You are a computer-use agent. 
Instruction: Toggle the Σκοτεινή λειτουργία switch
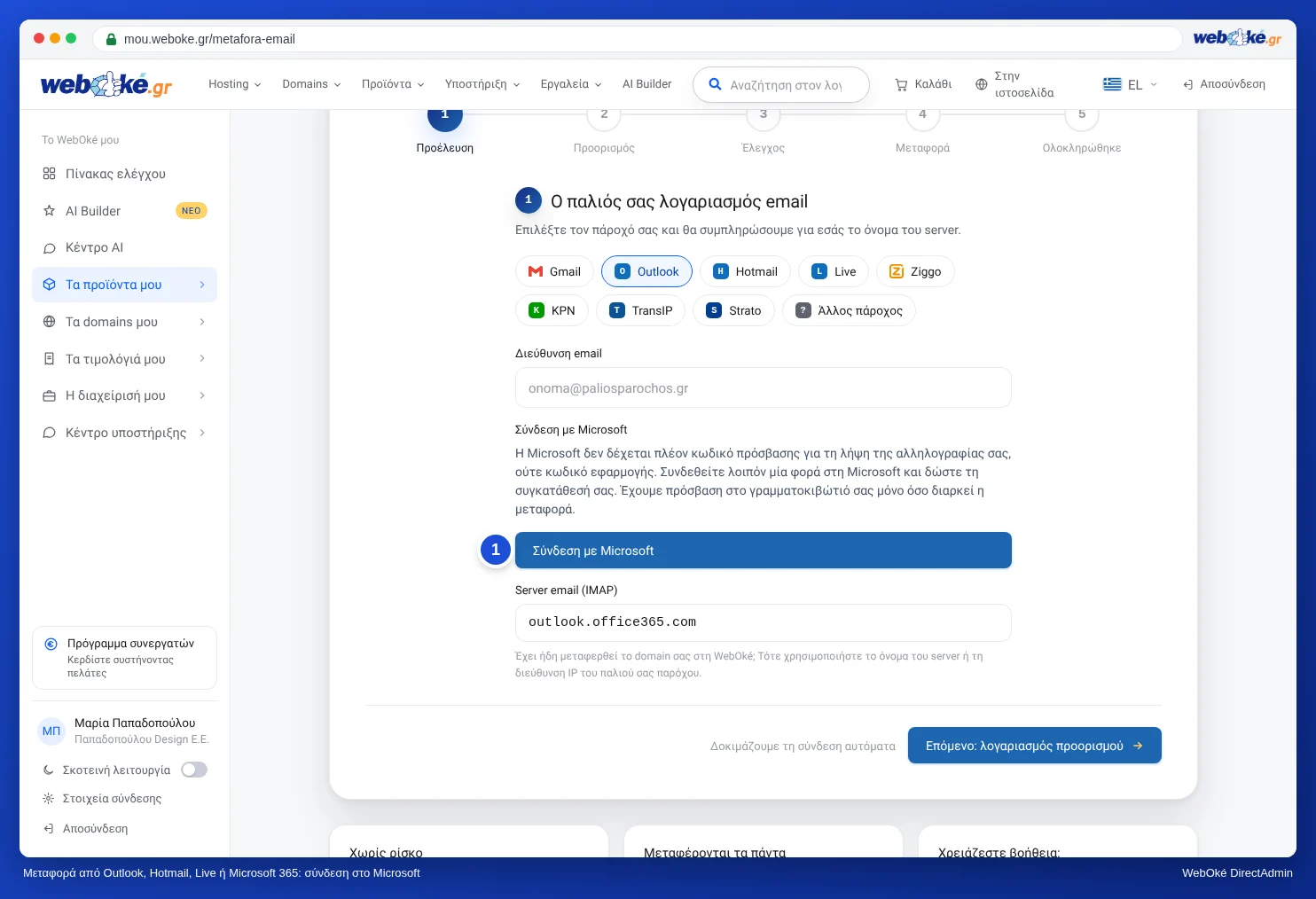pyautogui.click(x=194, y=770)
